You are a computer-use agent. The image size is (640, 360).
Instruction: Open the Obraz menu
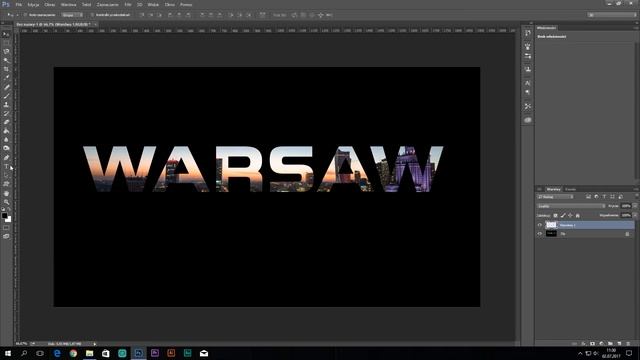click(x=49, y=5)
